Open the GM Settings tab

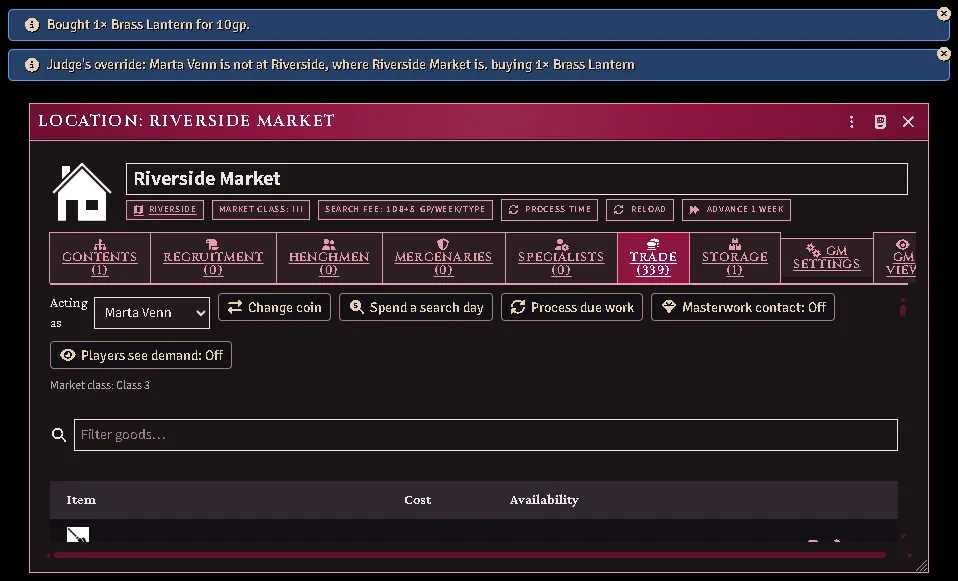(827, 258)
